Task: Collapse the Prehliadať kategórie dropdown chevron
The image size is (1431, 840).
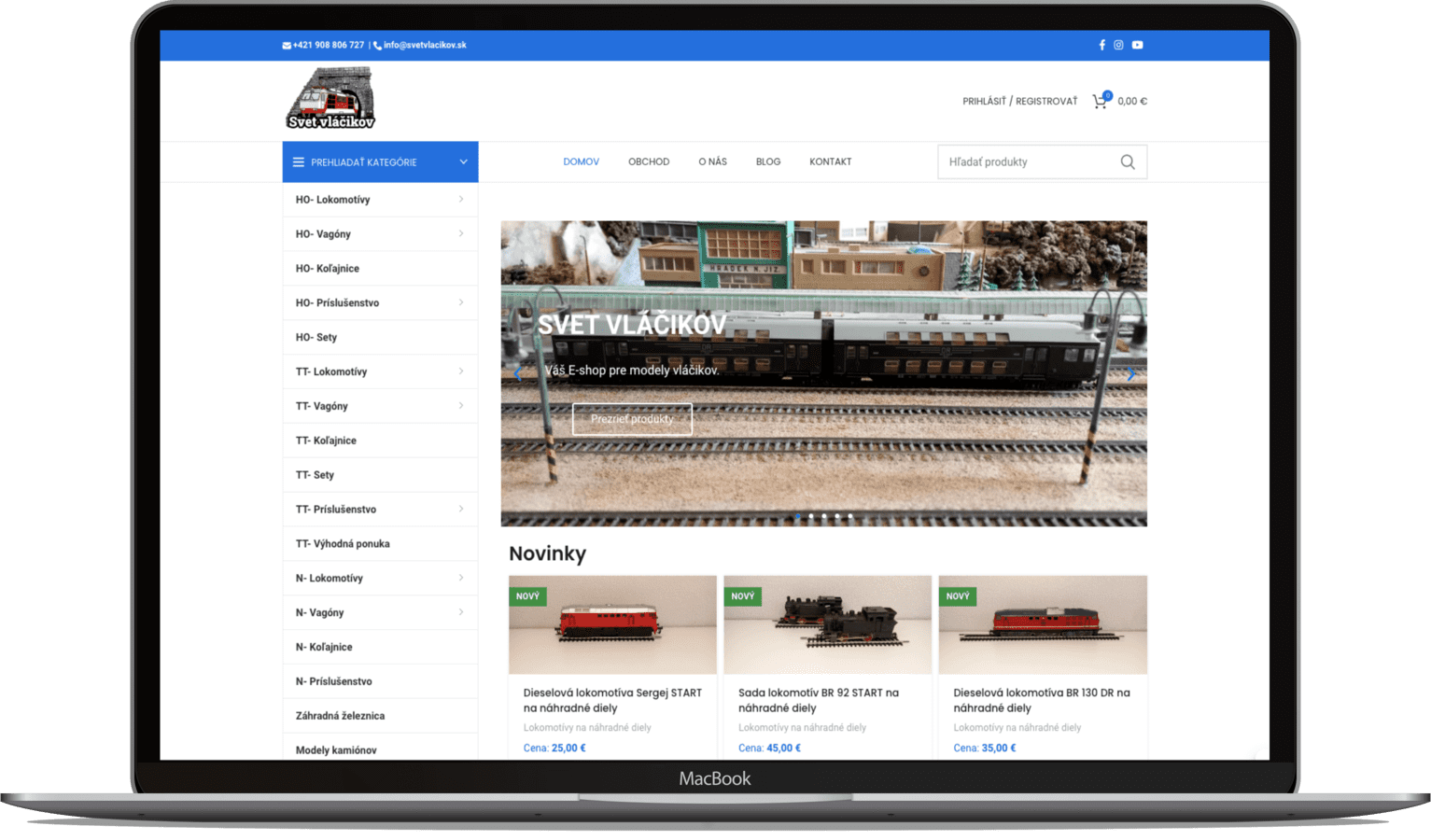Action: pos(463,162)
